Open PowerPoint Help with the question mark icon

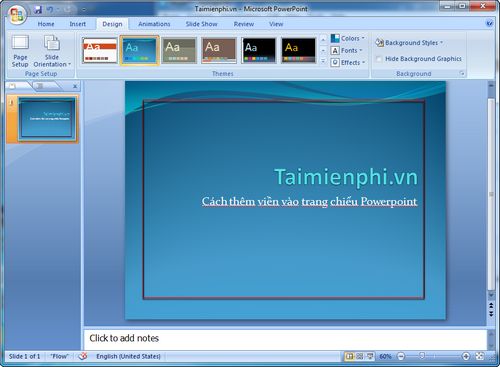pyautogui.click(x=489, y=24)
